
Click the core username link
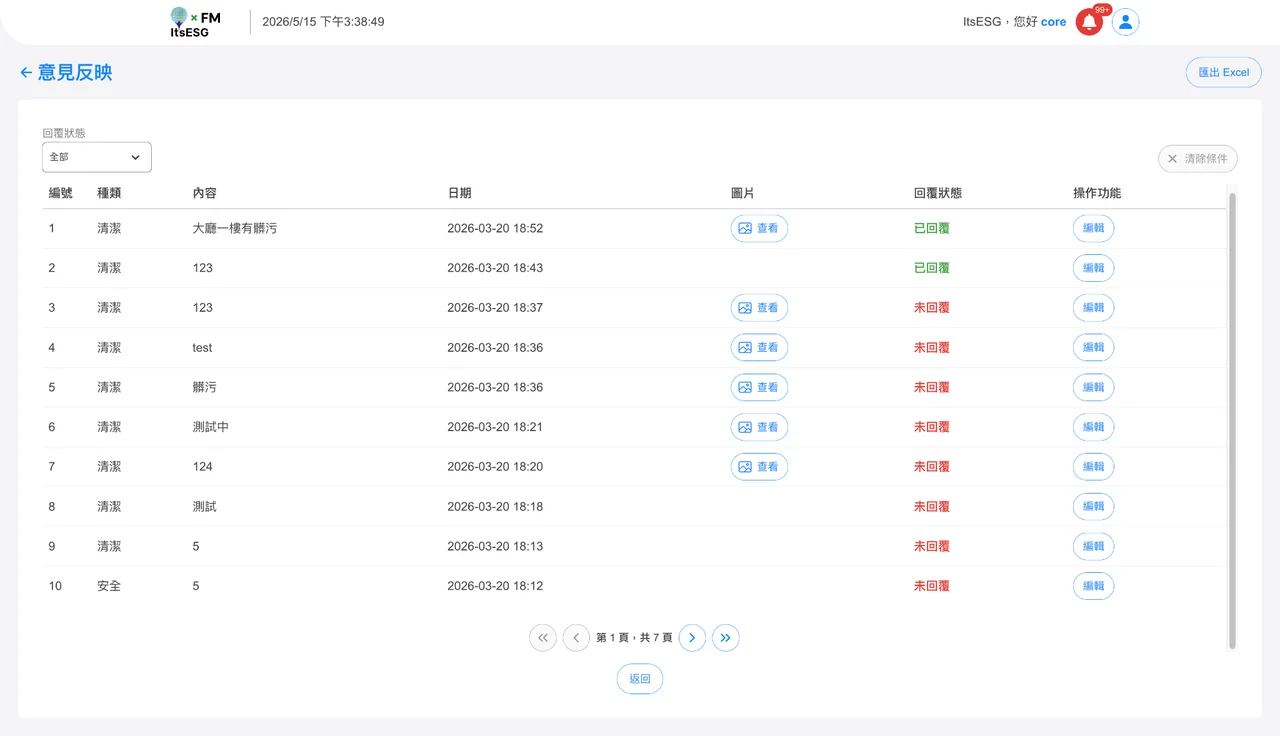(1053, 22)
